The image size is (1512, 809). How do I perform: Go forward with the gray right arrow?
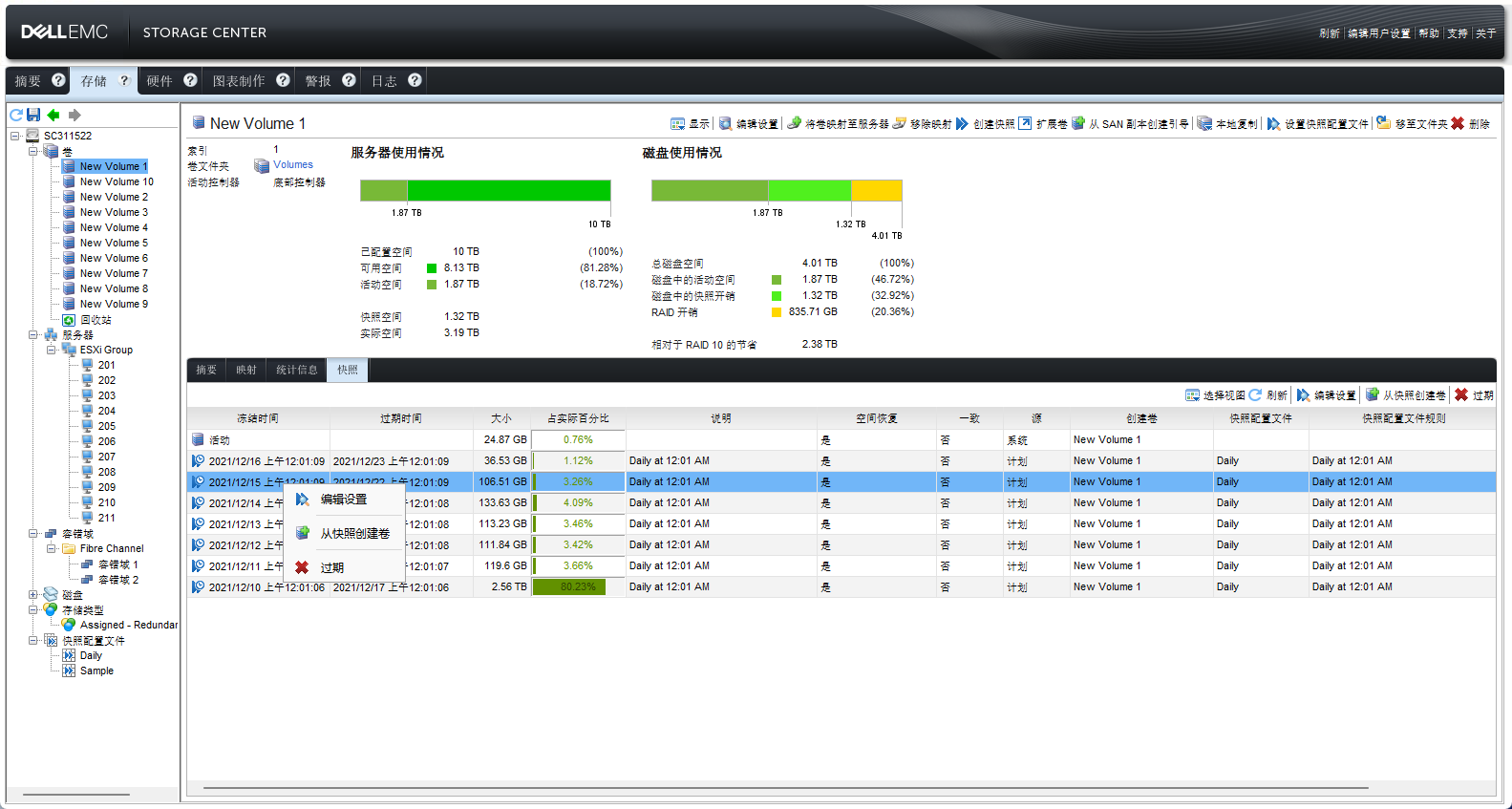pos(75,115)
